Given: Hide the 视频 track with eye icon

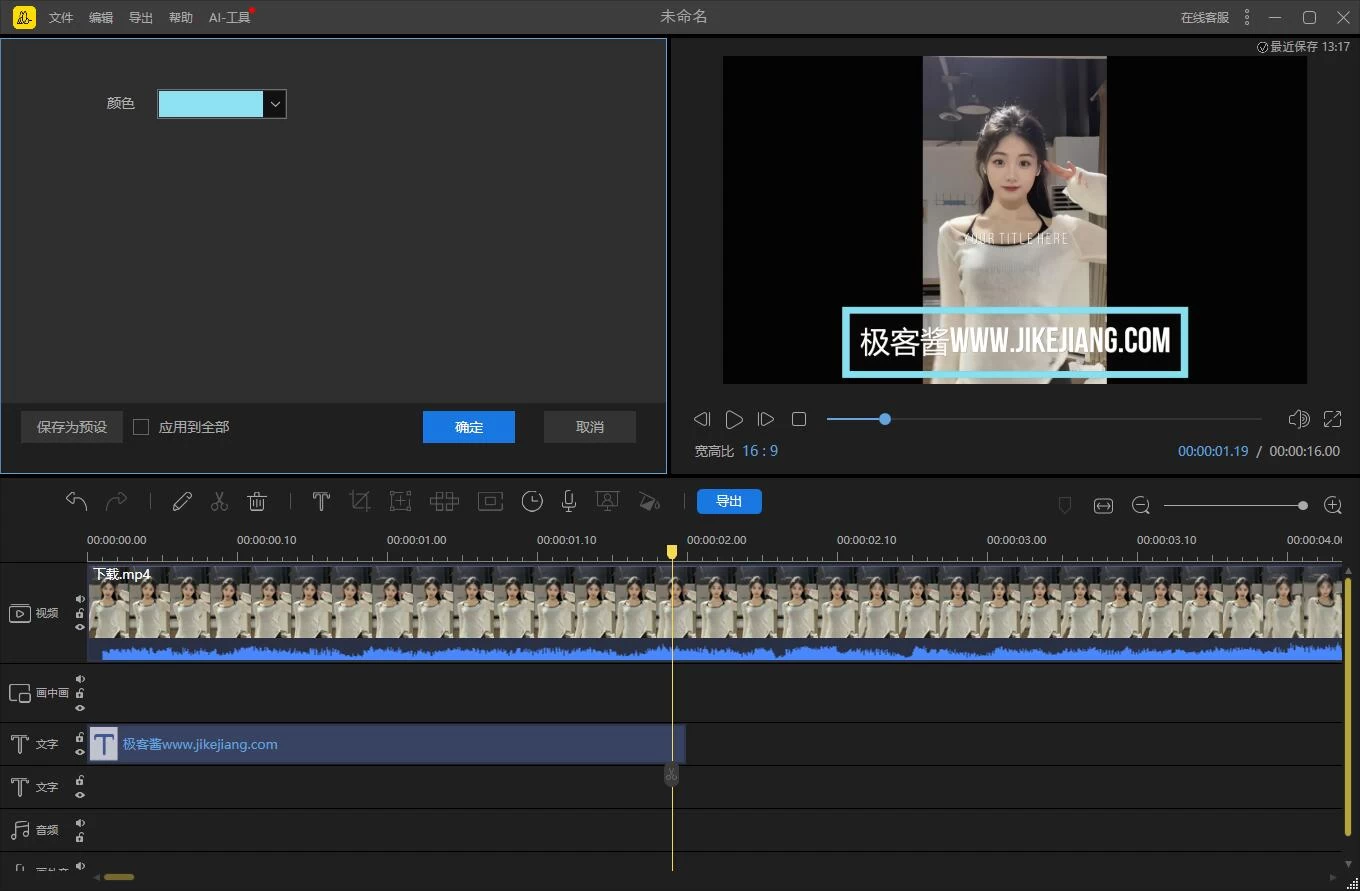Looking at the screenshot, I should coord(80,627).
